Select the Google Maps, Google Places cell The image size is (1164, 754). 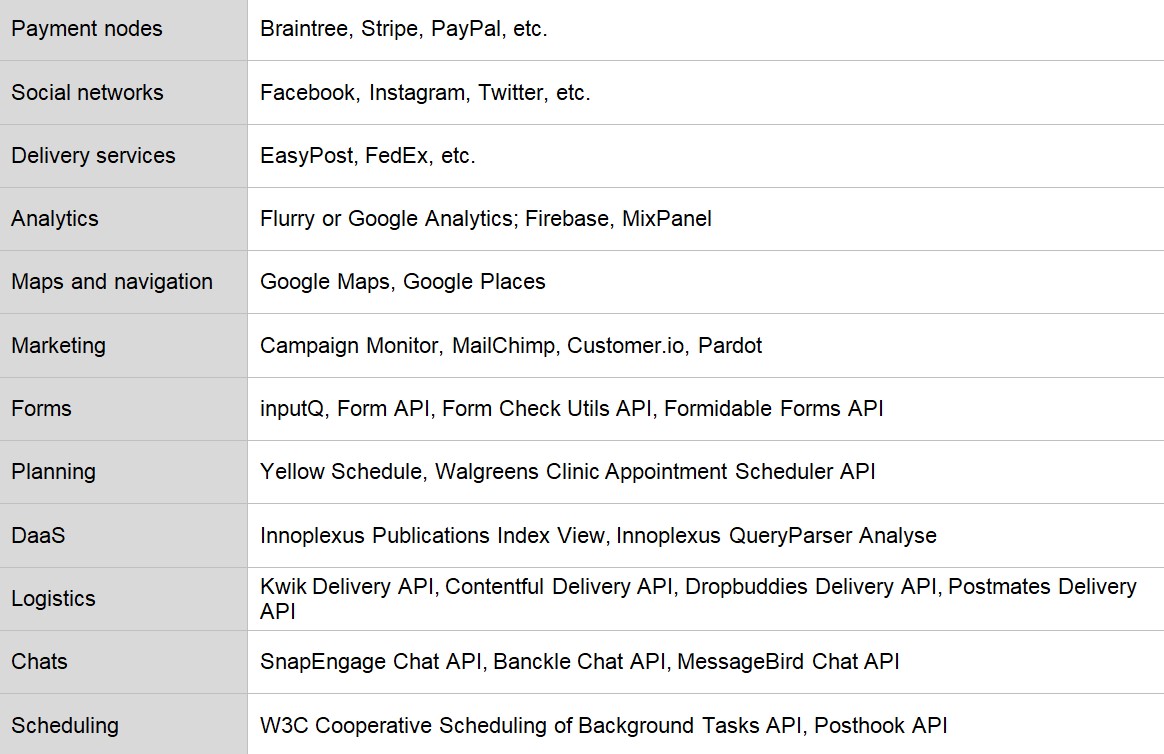click(x=402, y=281)
